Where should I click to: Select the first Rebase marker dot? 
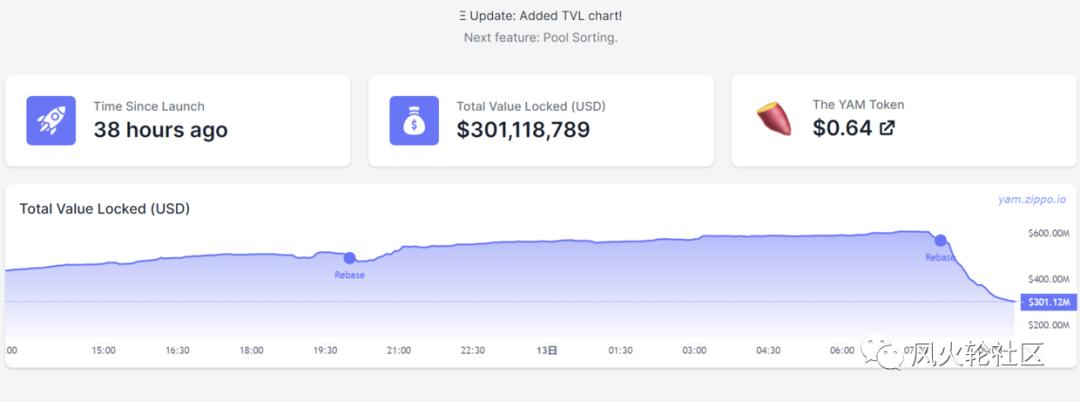349,258
